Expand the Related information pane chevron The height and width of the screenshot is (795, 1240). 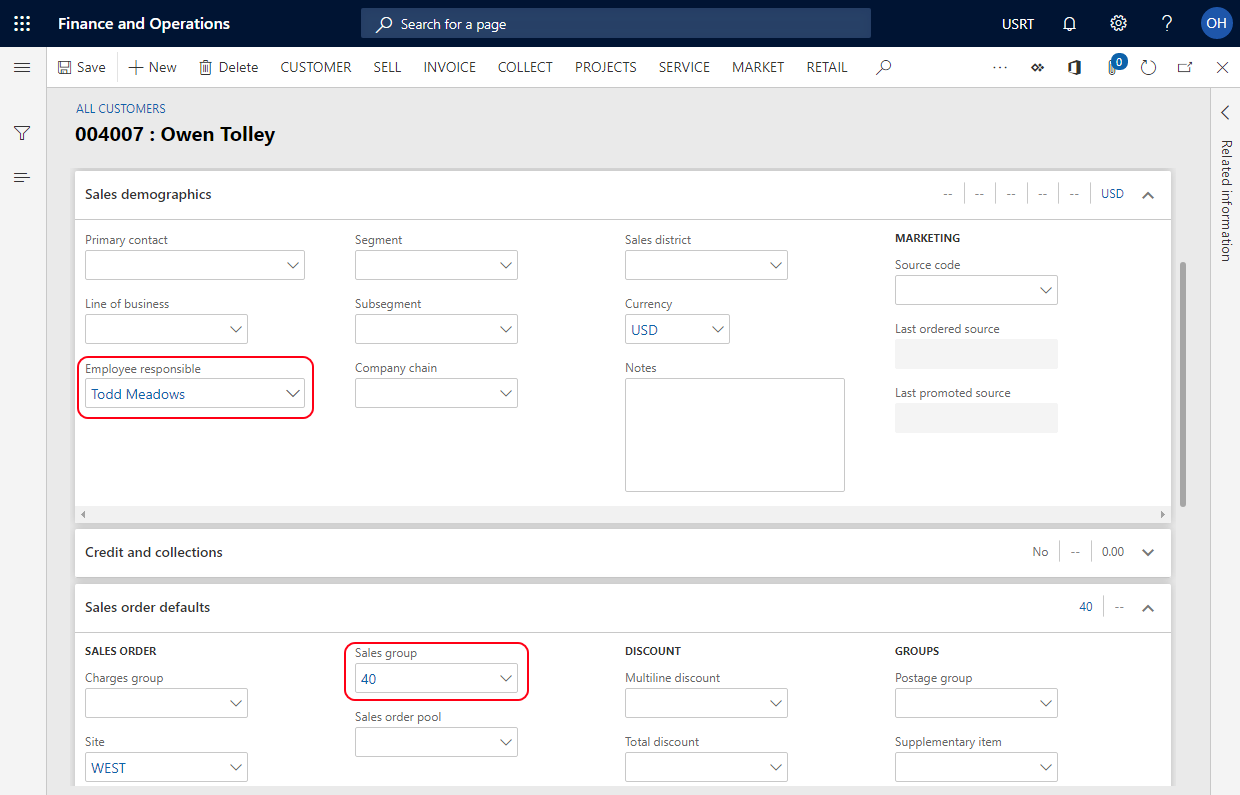tap(1225, 113)
